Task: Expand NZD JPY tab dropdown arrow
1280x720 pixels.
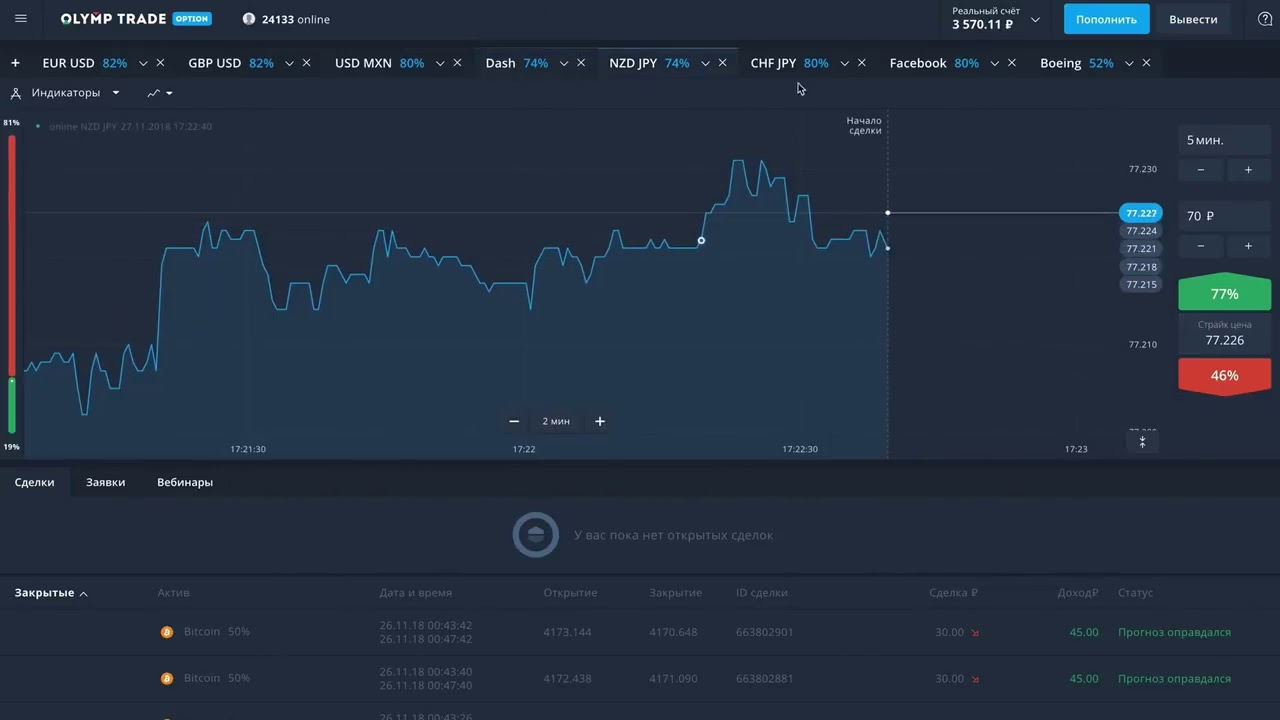Action: (x=705, y=63)
